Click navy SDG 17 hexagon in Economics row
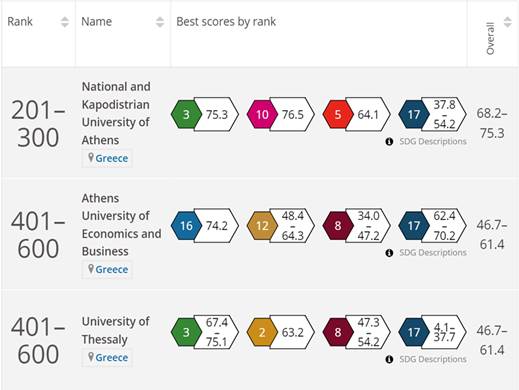This screenshot has height=390, width=519. [414, 226]
